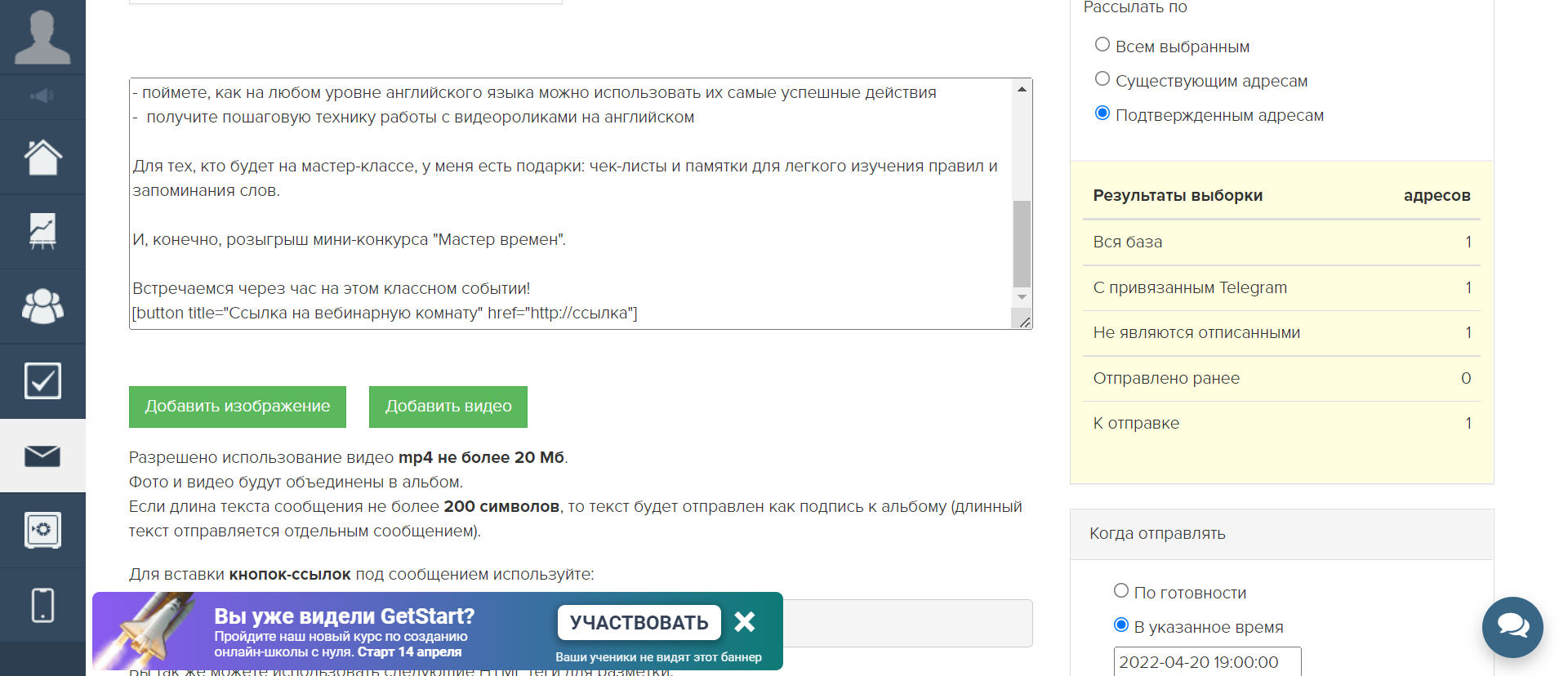Open the safe settings icon
Screen dimensions: 1568x676
point(42,530)
